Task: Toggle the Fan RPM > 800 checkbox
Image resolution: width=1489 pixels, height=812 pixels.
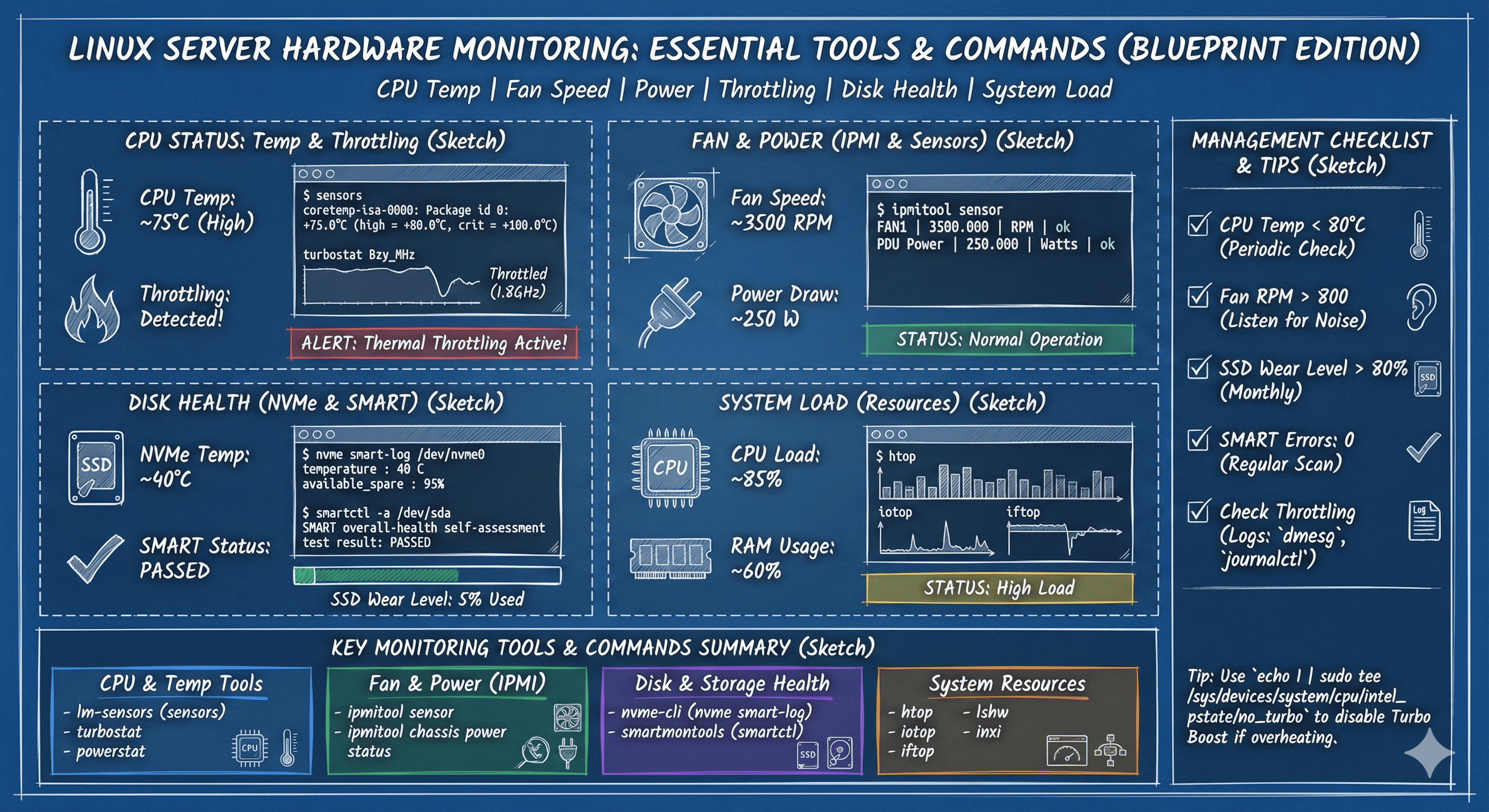Action: tap(1198, 297)
